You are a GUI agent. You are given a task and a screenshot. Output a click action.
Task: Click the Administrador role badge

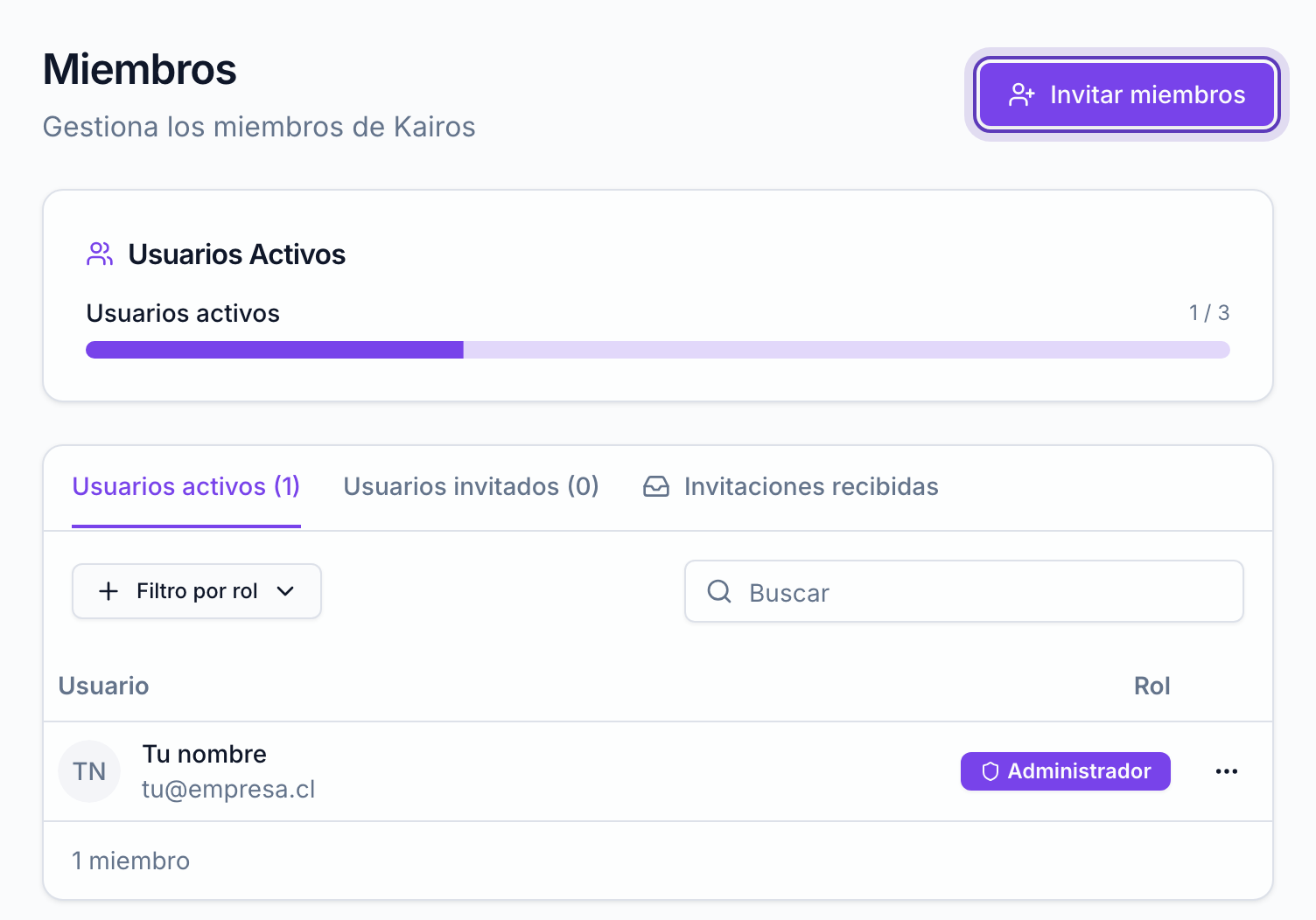tap(1066, 771)
